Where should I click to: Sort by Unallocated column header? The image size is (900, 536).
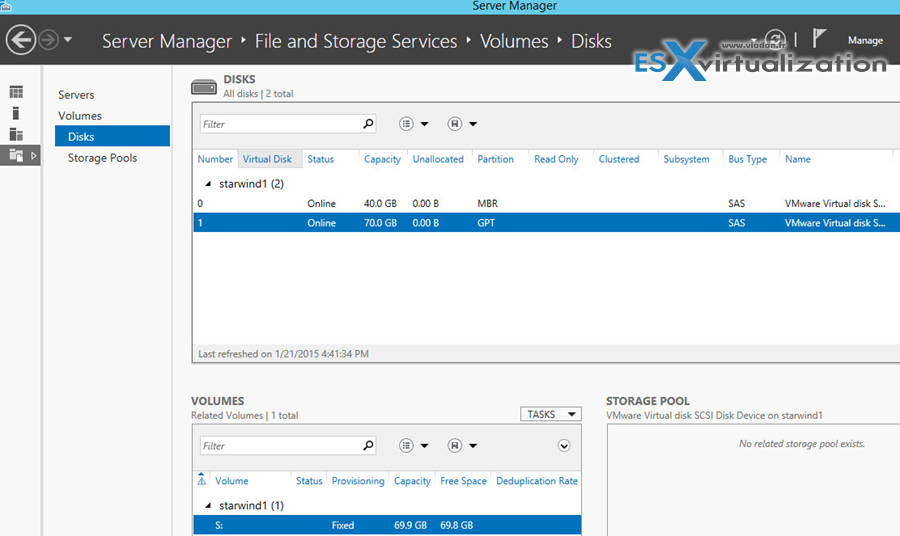point(438,159)
